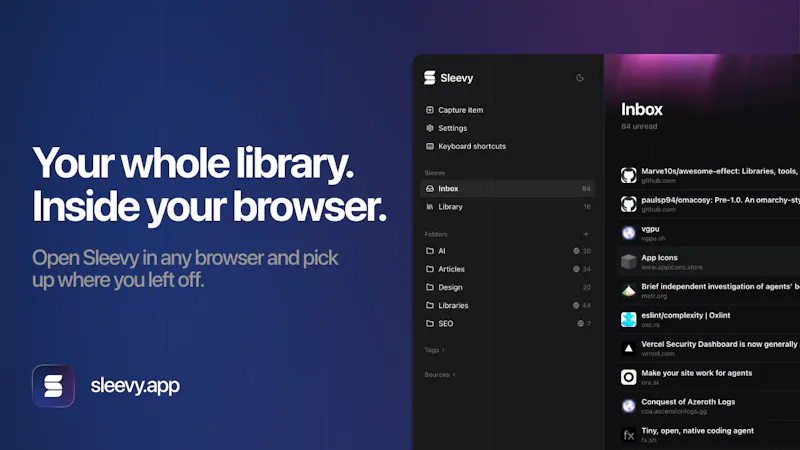800x450 pixels.
Task: Click the Oxlint favicon
Action: 629,319
